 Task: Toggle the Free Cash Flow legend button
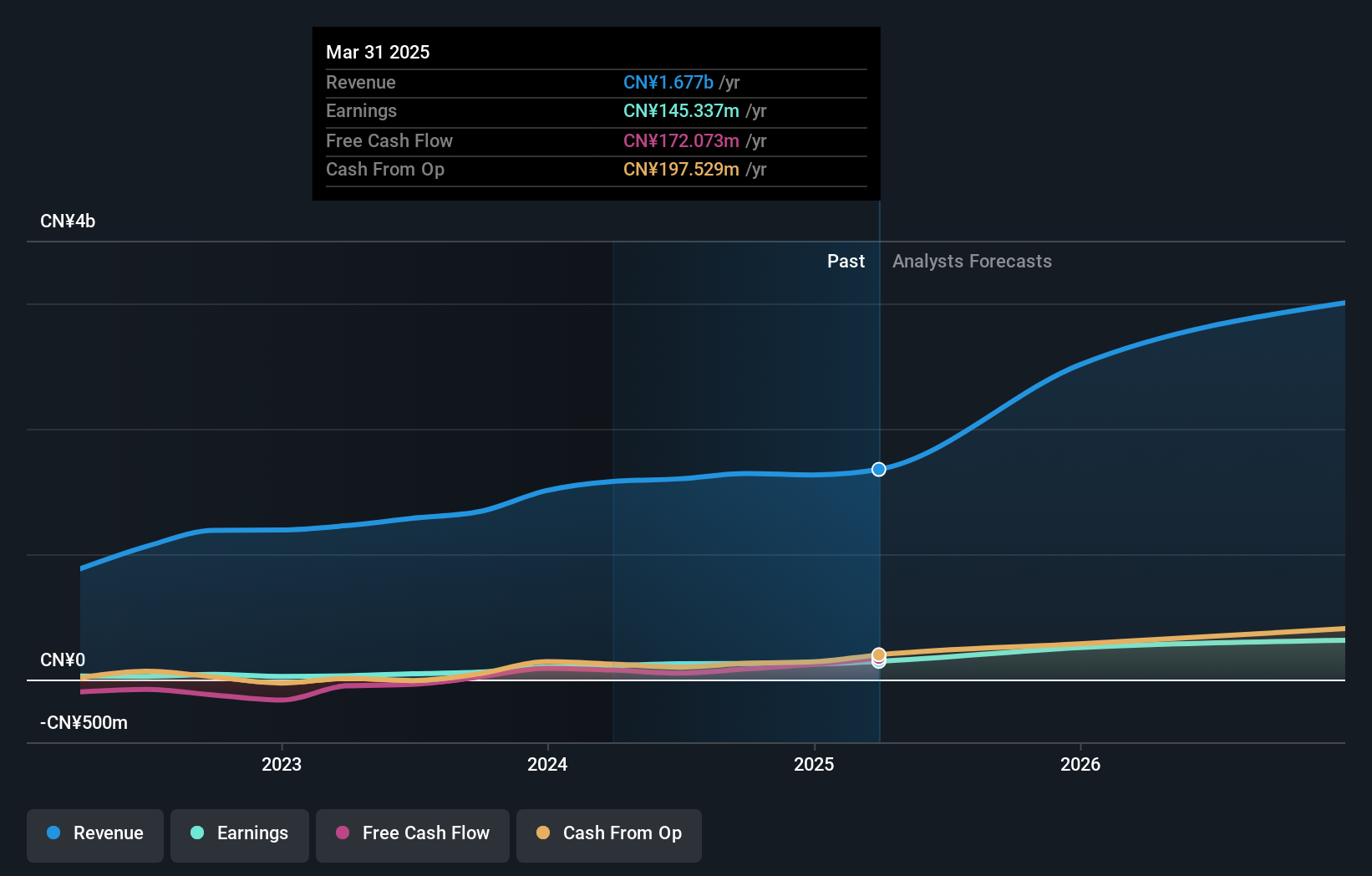[x=413, y=835]
